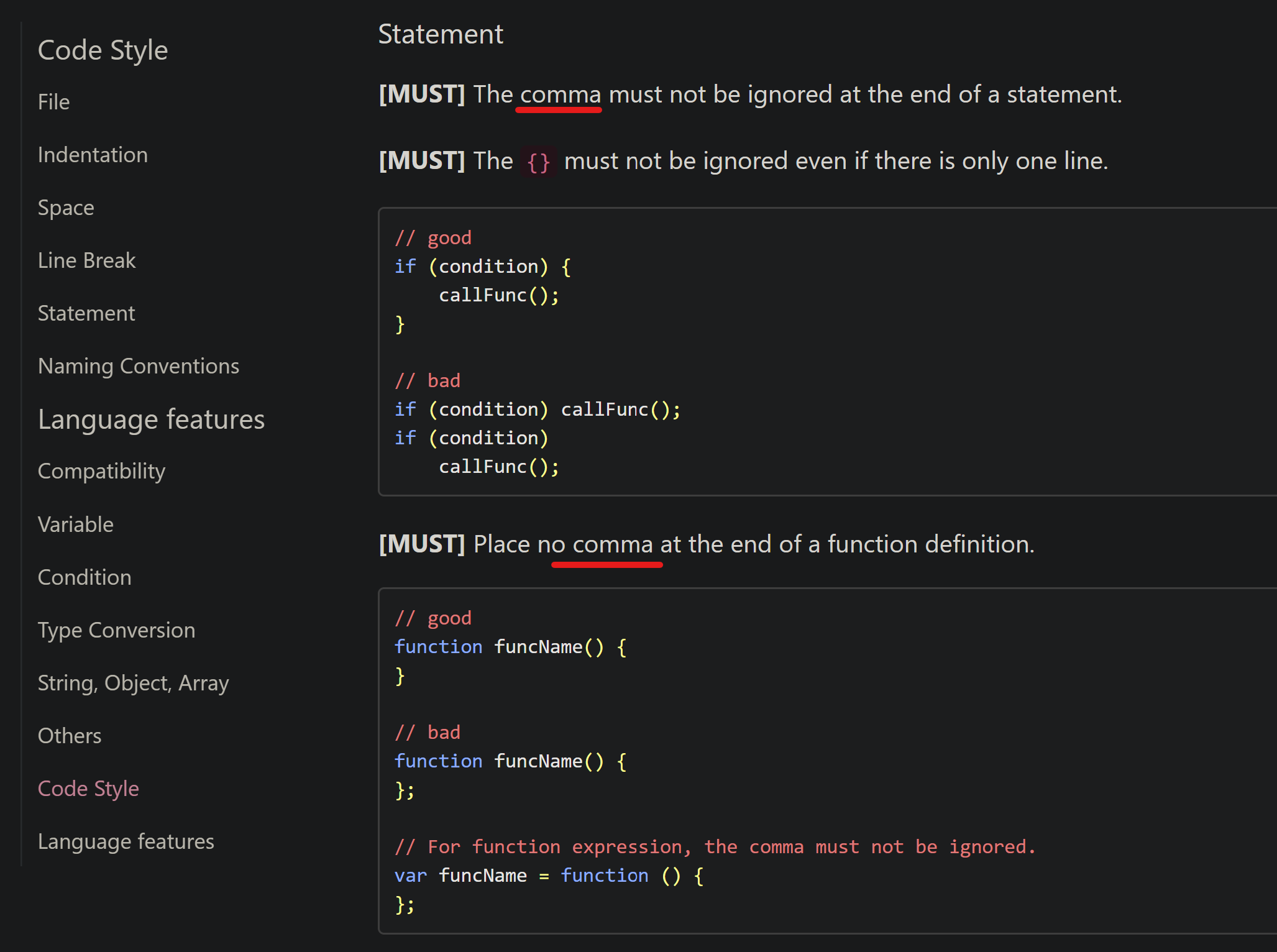
Task: Click inside the if condition code block
Action: (x=827, y=352)
